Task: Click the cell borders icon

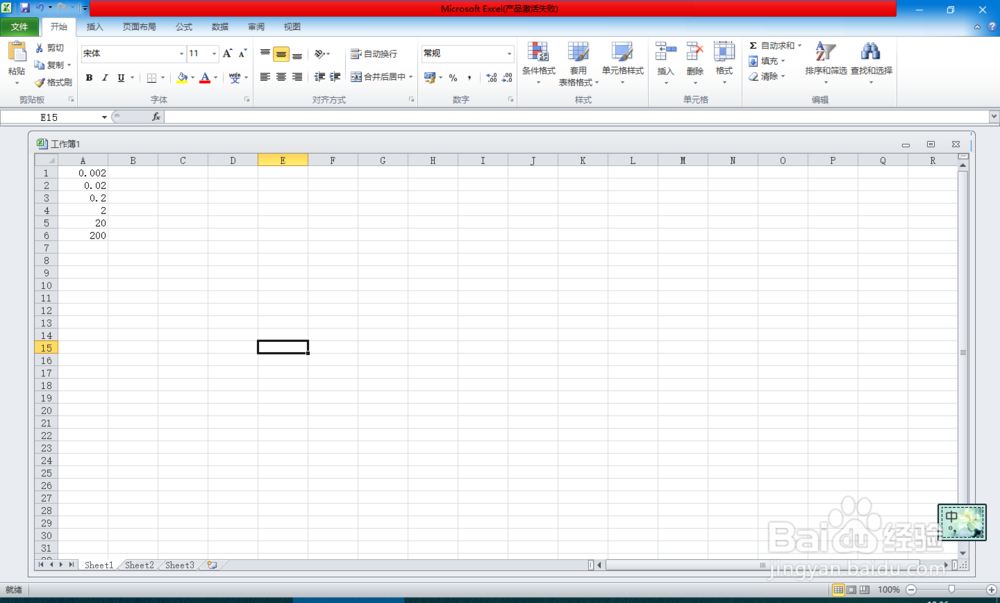Action: tap(152, 78)
